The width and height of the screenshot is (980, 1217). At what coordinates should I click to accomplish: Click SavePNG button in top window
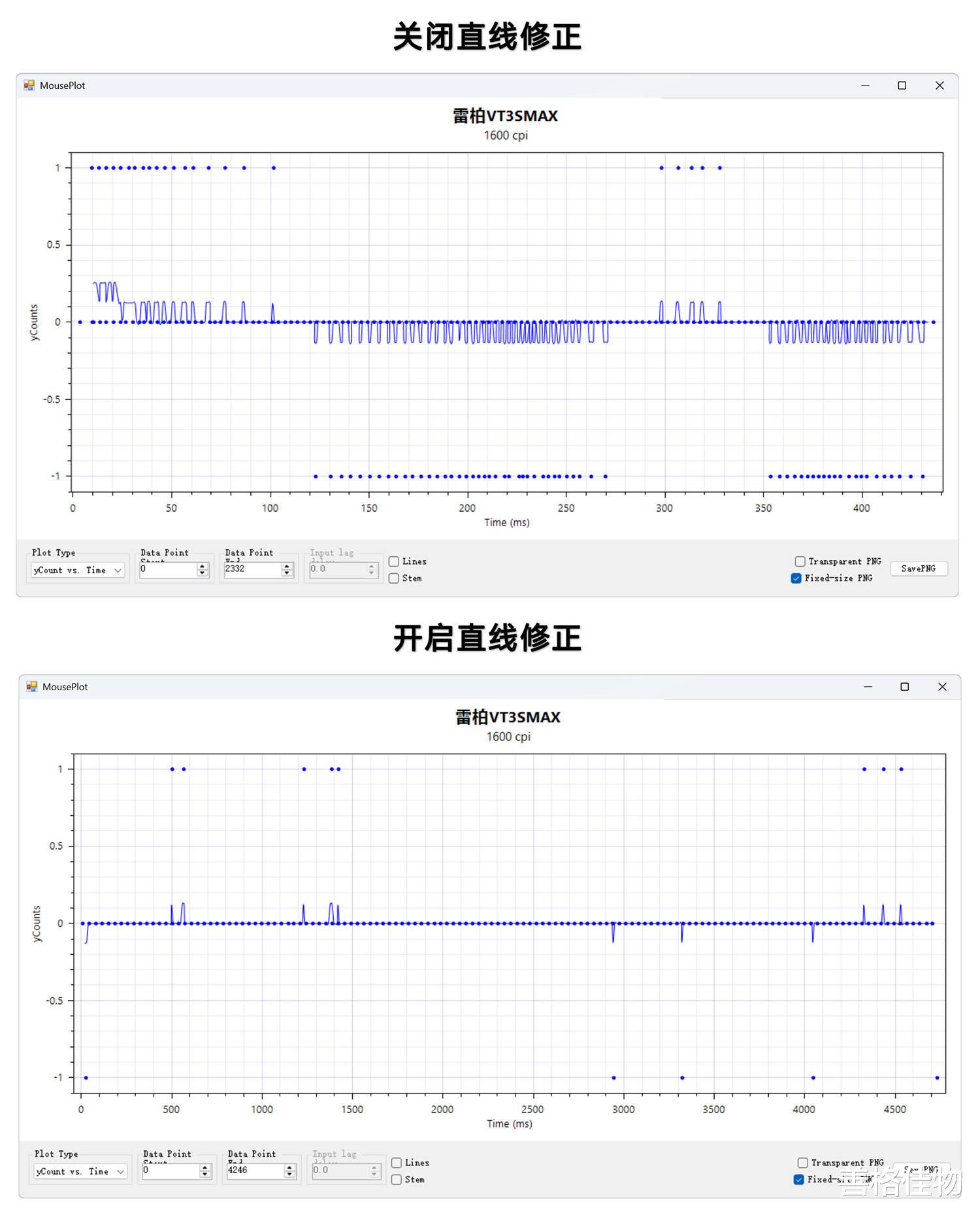tap(919, 569)
